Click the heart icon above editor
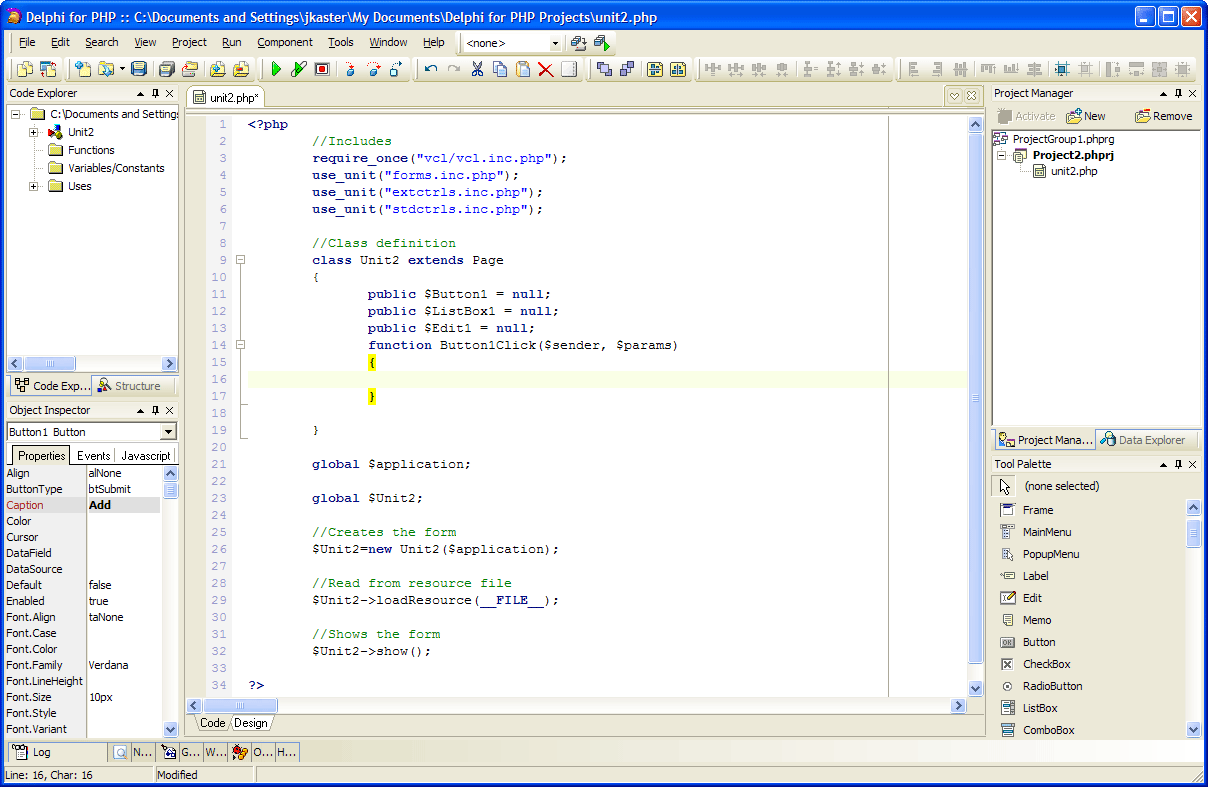Screen dimensions: 1208x787 [955, 96]
